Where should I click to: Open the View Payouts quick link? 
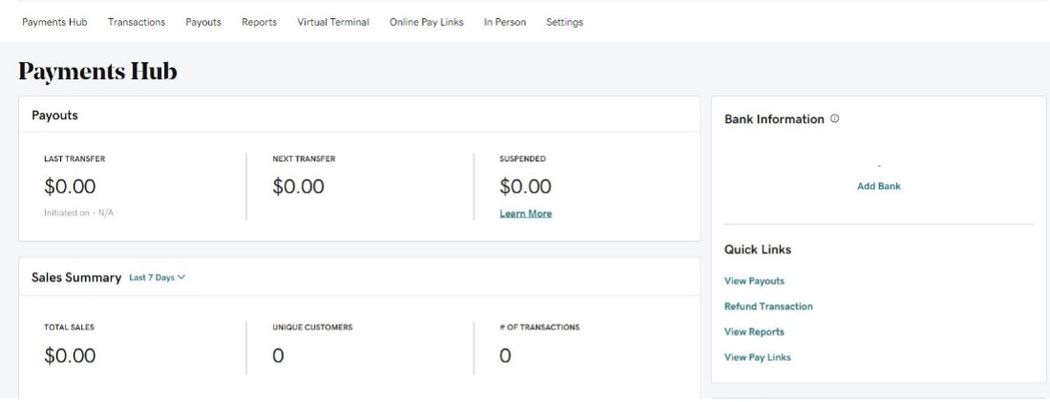click(x=754, y=281)
